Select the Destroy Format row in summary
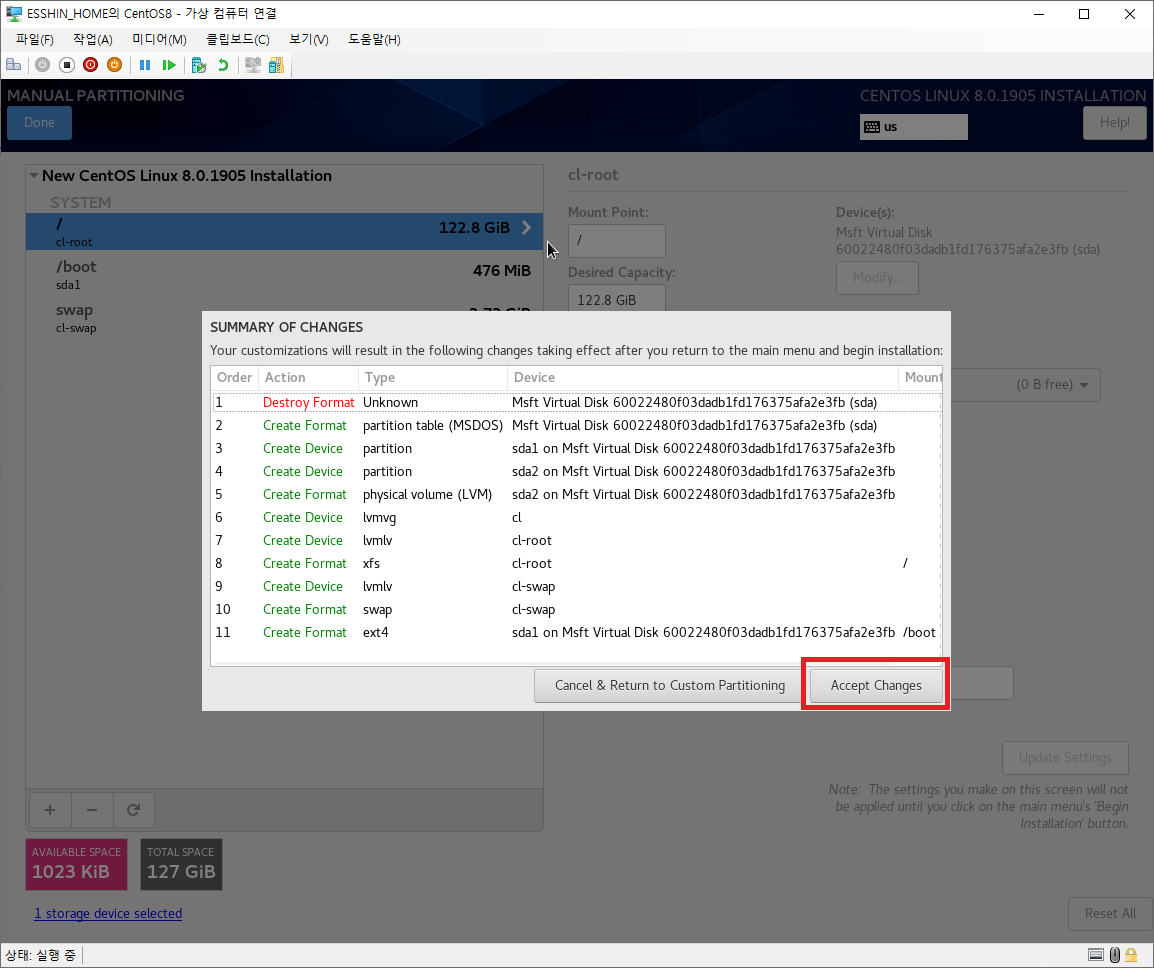Viewport: 1154px width, 968px height. coord(576,403)
